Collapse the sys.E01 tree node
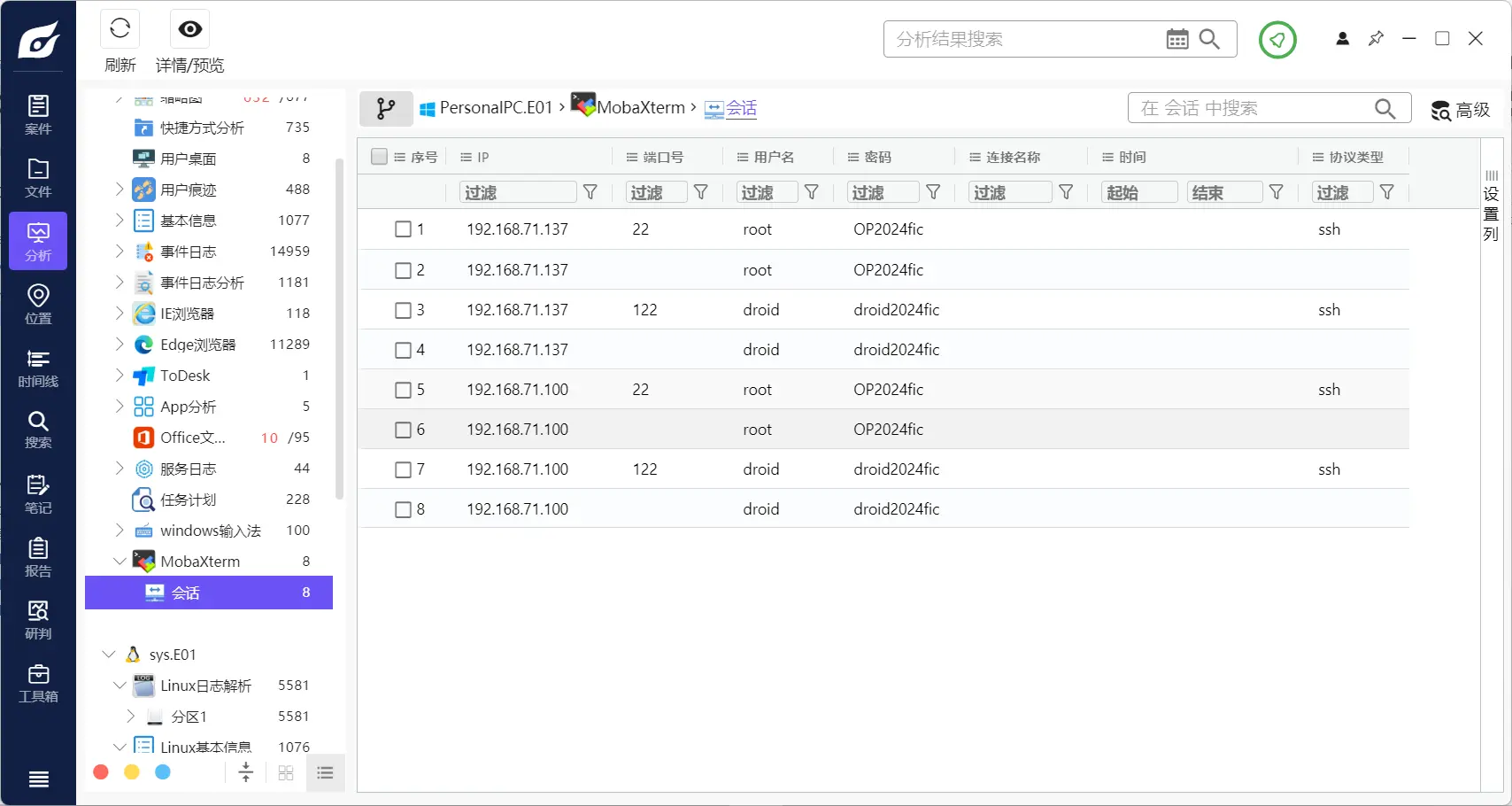1512x806 pixels. (109, 655)
